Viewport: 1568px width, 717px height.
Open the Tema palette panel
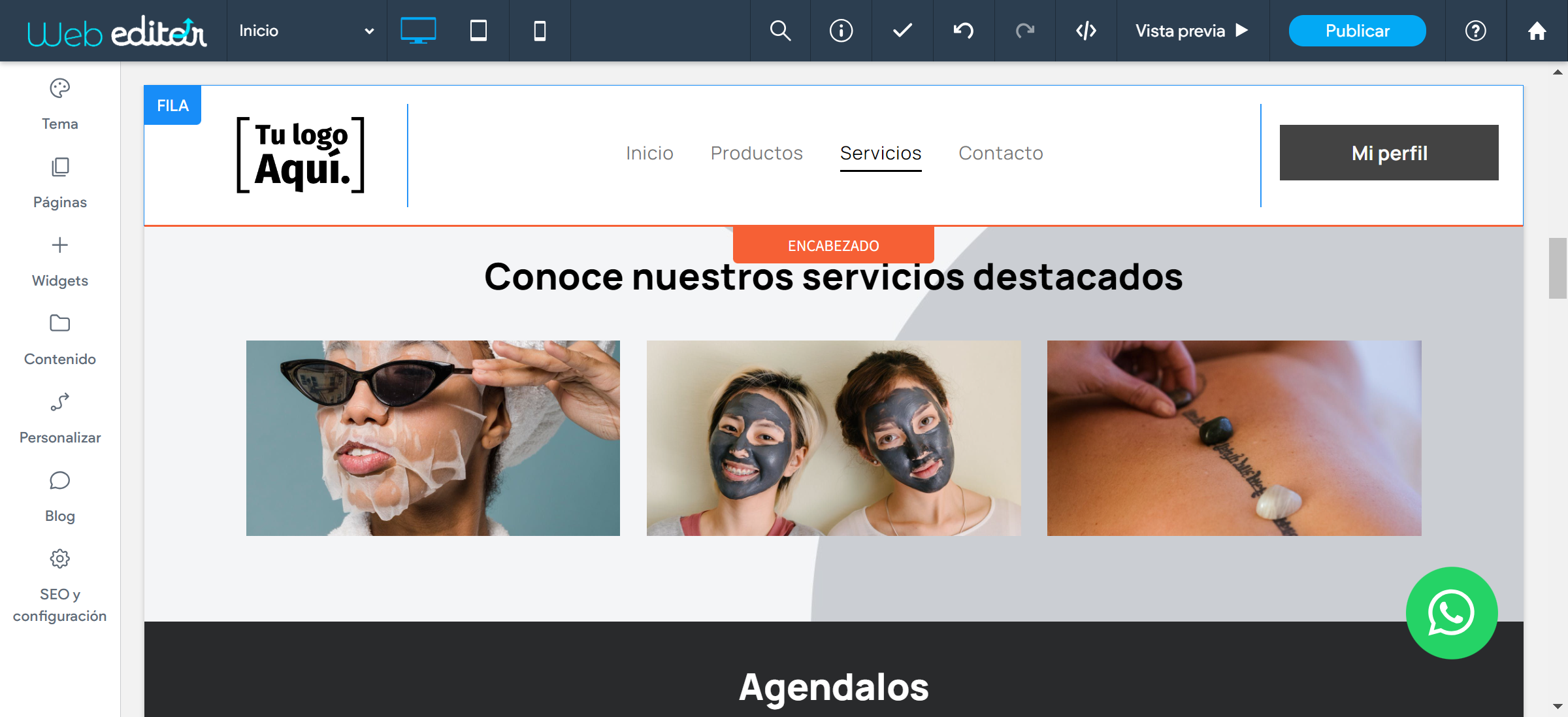coord(59,105)
